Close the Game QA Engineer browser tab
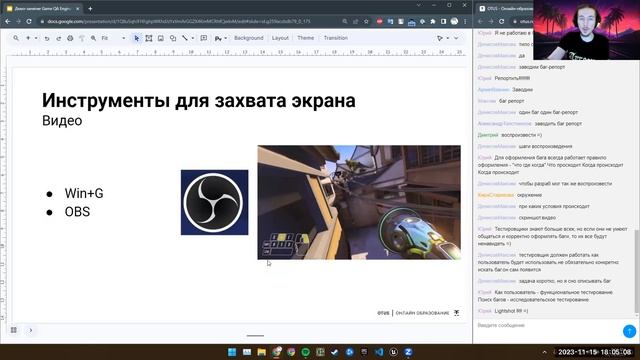This screenshot has width=640, height=360. click(78, 8)
